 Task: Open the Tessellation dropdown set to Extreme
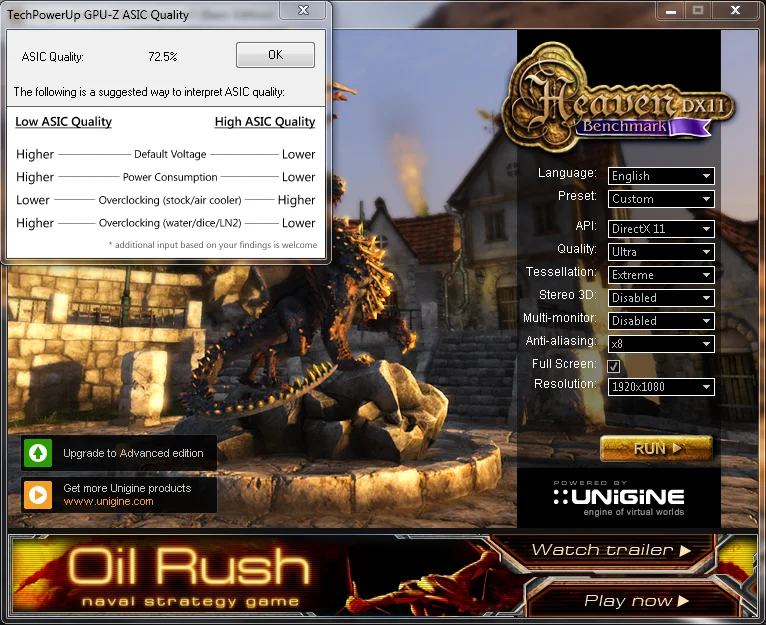[661, 275]
